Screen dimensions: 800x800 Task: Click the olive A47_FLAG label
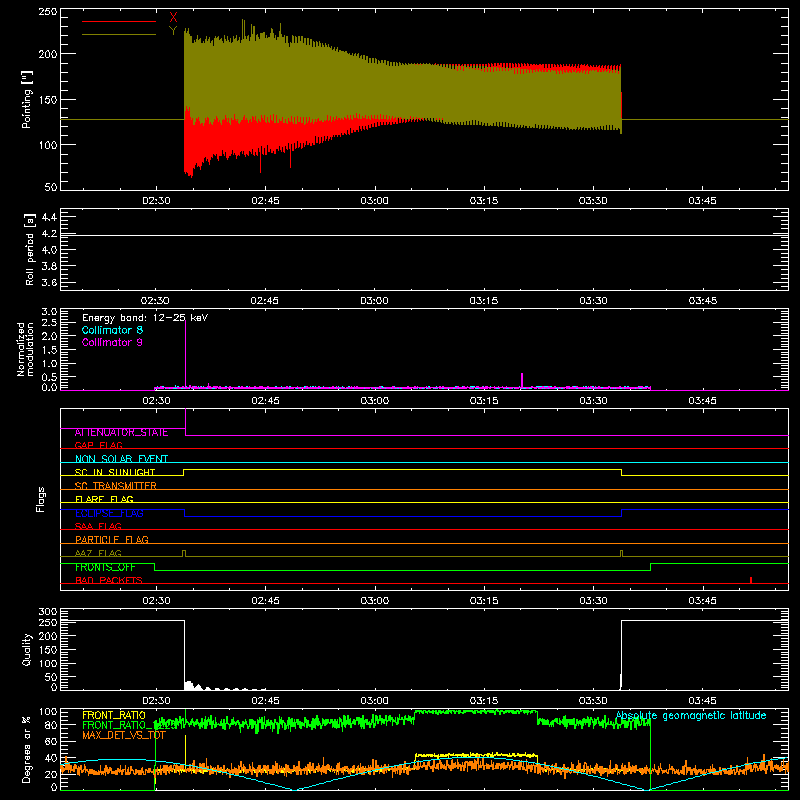click(98, 553)
